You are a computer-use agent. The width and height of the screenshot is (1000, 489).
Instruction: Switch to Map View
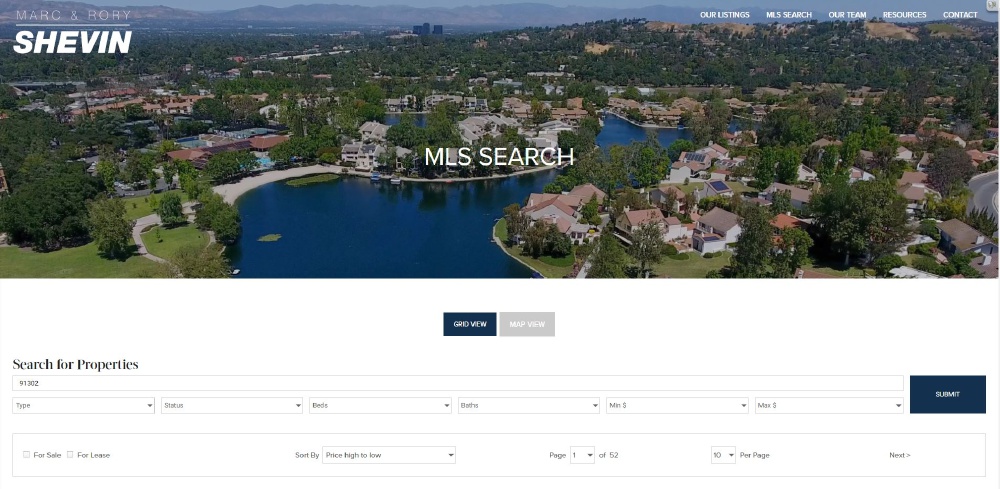click(527, 324)
